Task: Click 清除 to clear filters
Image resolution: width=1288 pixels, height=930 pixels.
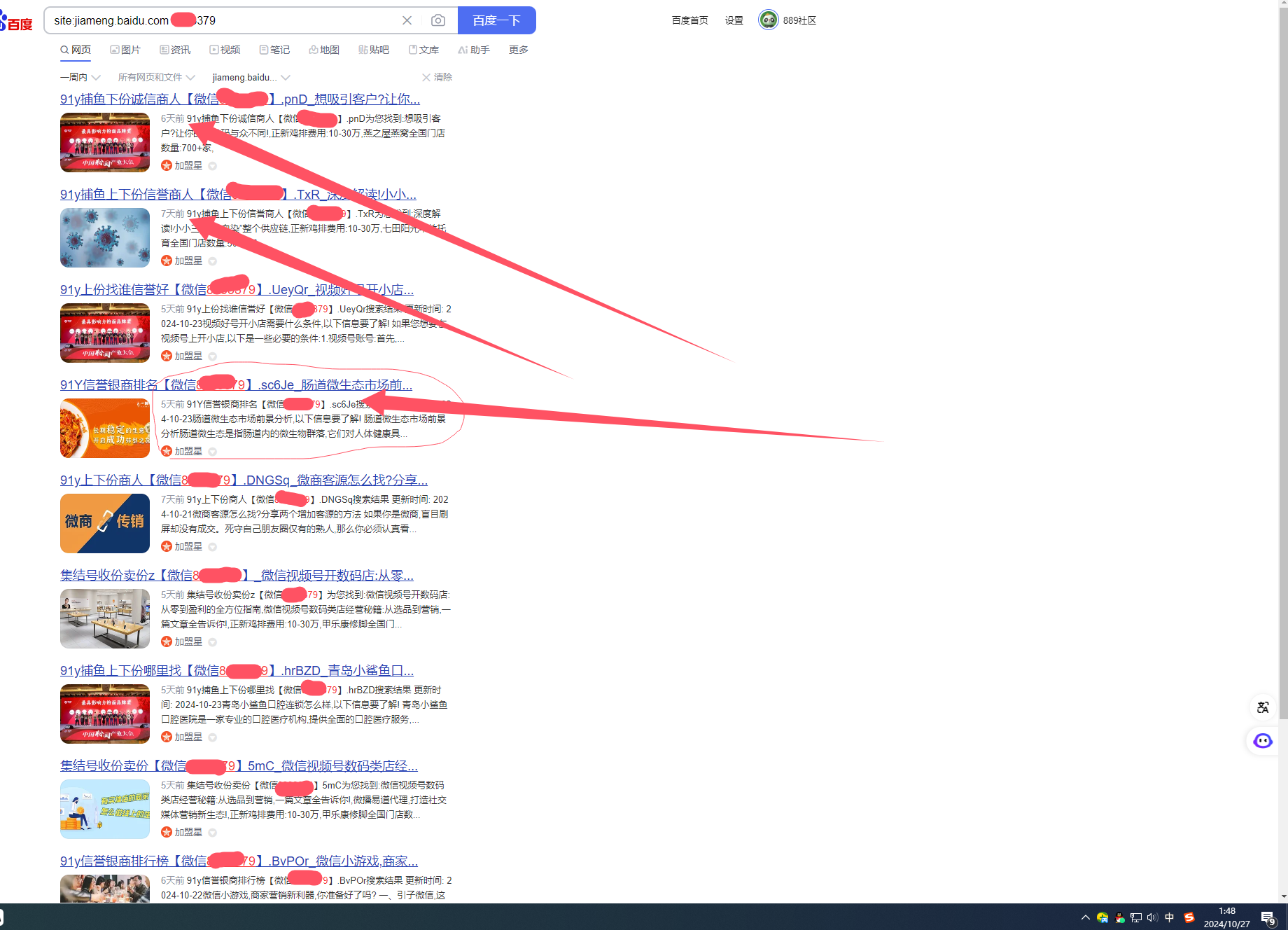Action: 437,77
